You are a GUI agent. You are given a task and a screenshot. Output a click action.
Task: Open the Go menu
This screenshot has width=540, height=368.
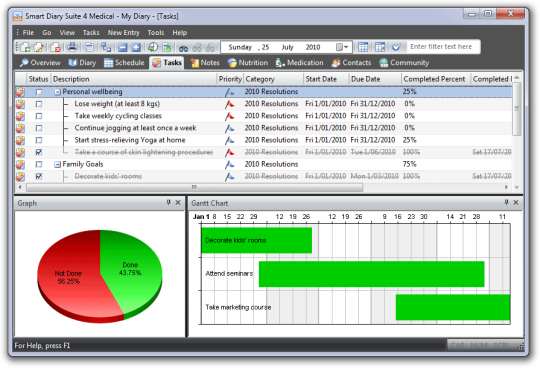coord(47,33)
